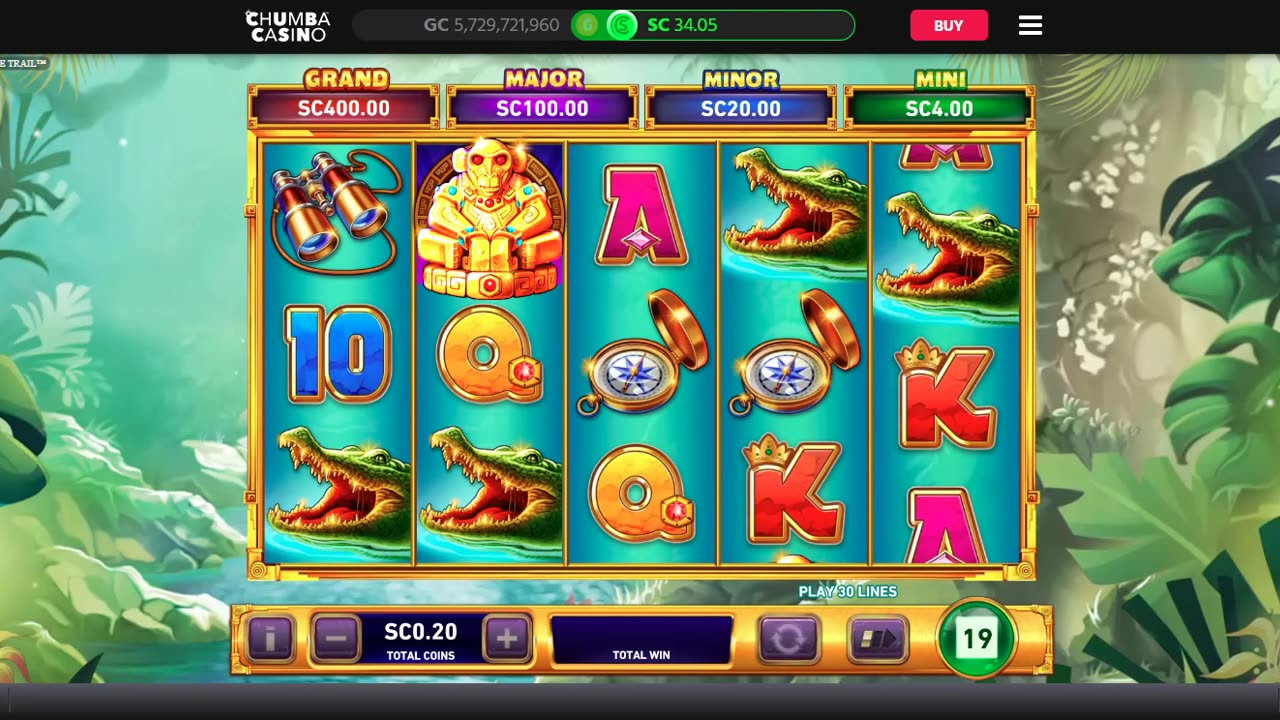Screen dimensions: 1280x720
Task: Click the BUY button
Action: [948, 25]
